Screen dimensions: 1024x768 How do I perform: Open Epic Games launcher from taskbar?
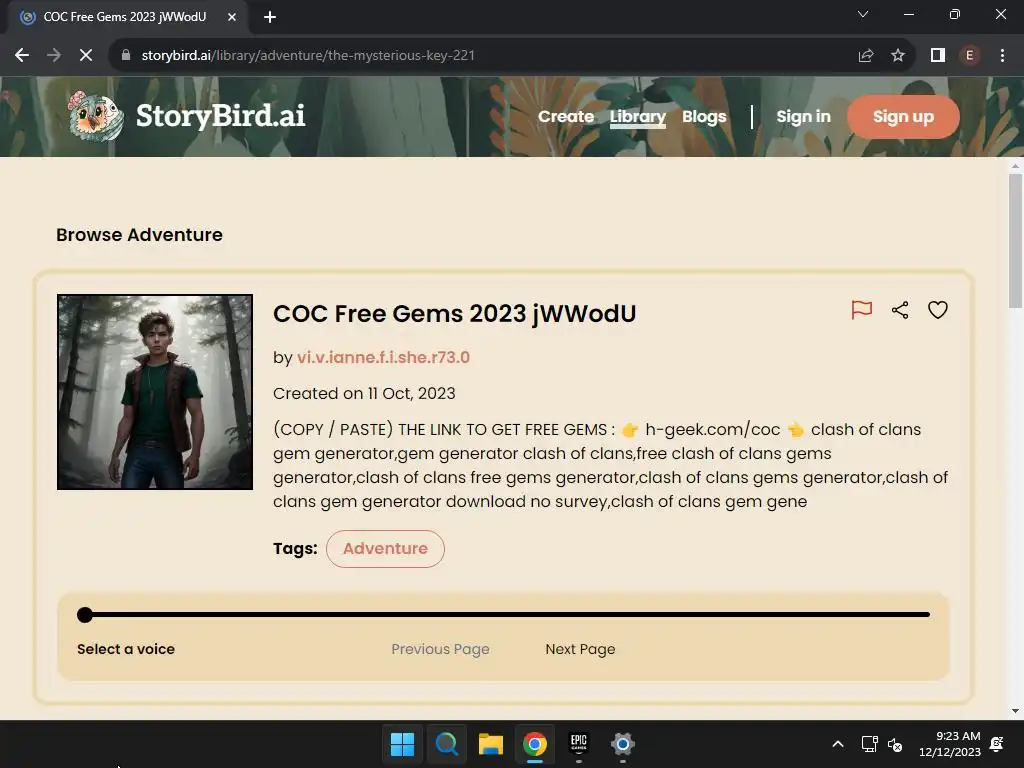(x=579, y=744)
